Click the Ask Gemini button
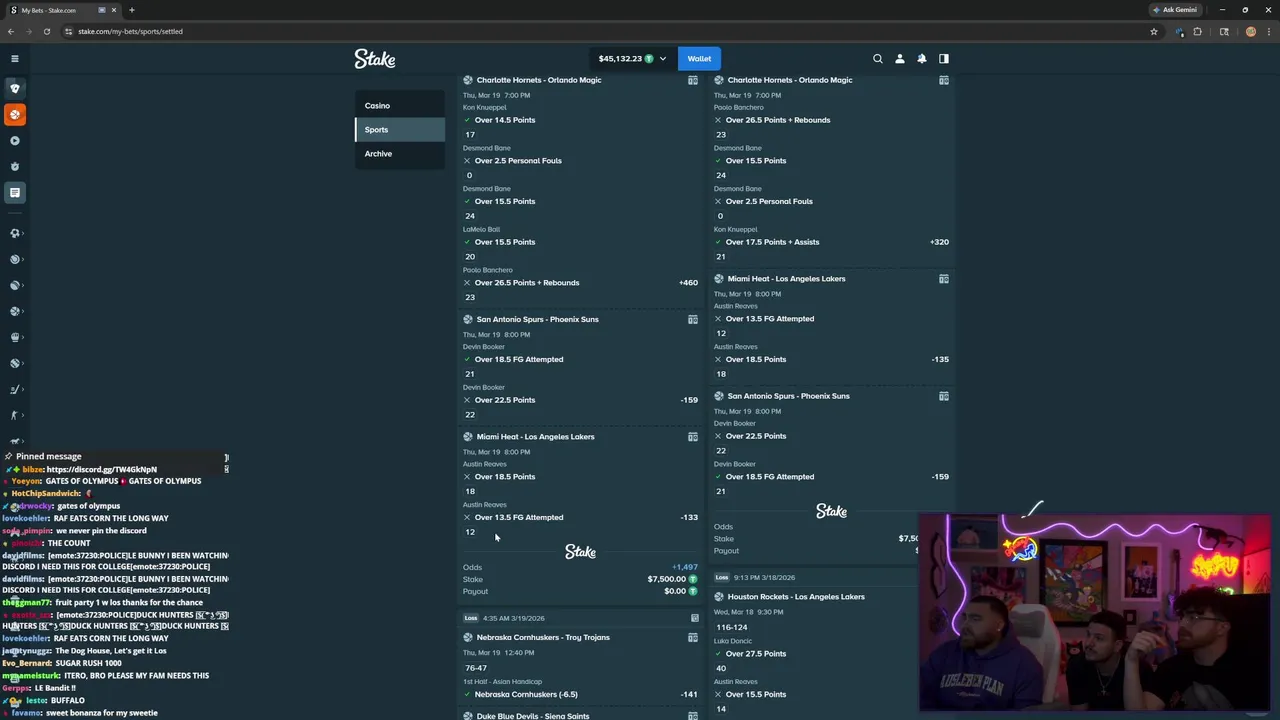The width and height of the screenshot is (1280, 720). (x=1174, y=10)
